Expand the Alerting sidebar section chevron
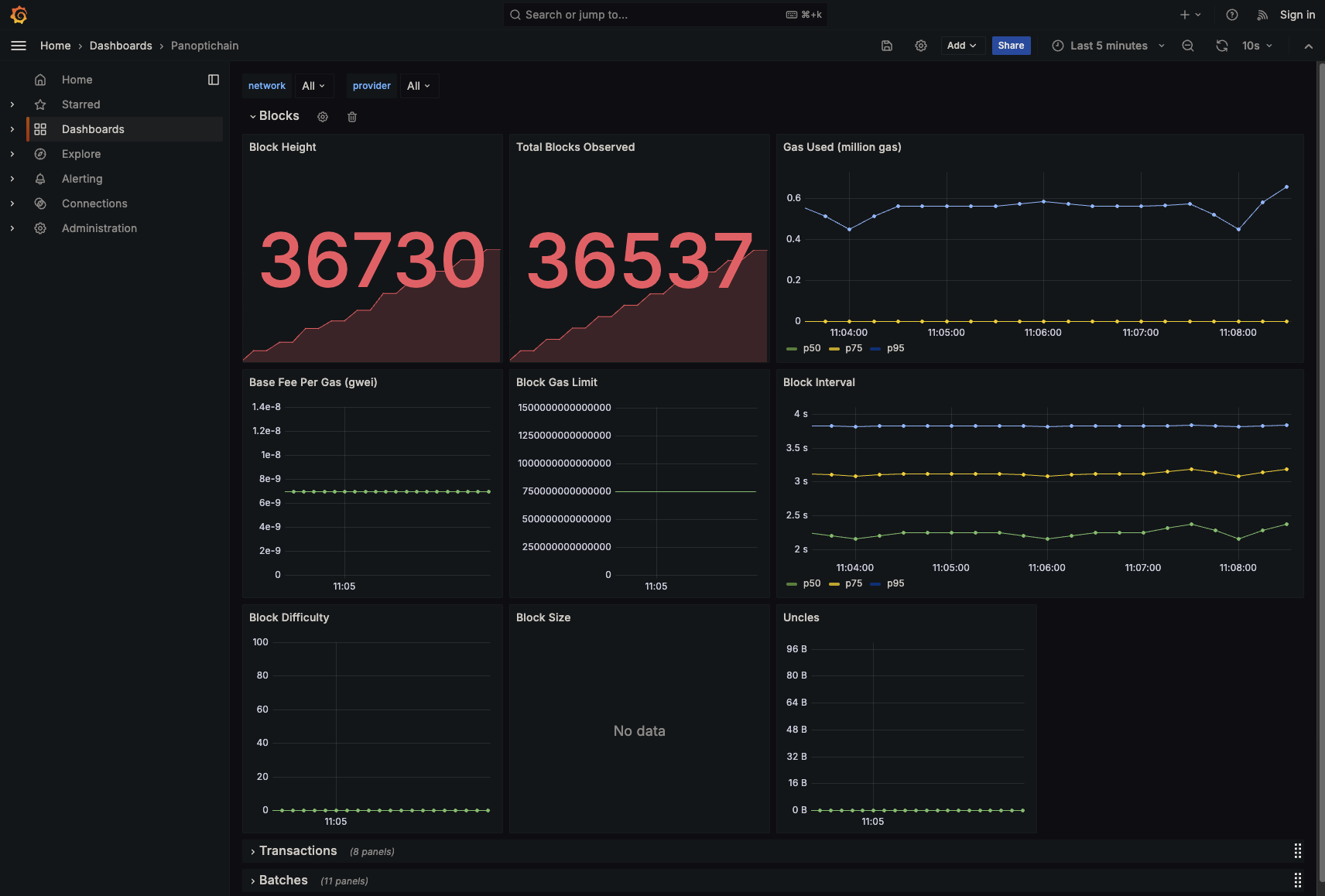The width and height of the screenshot is (1325, 896). pyautogui.click(x=12, y=179)
